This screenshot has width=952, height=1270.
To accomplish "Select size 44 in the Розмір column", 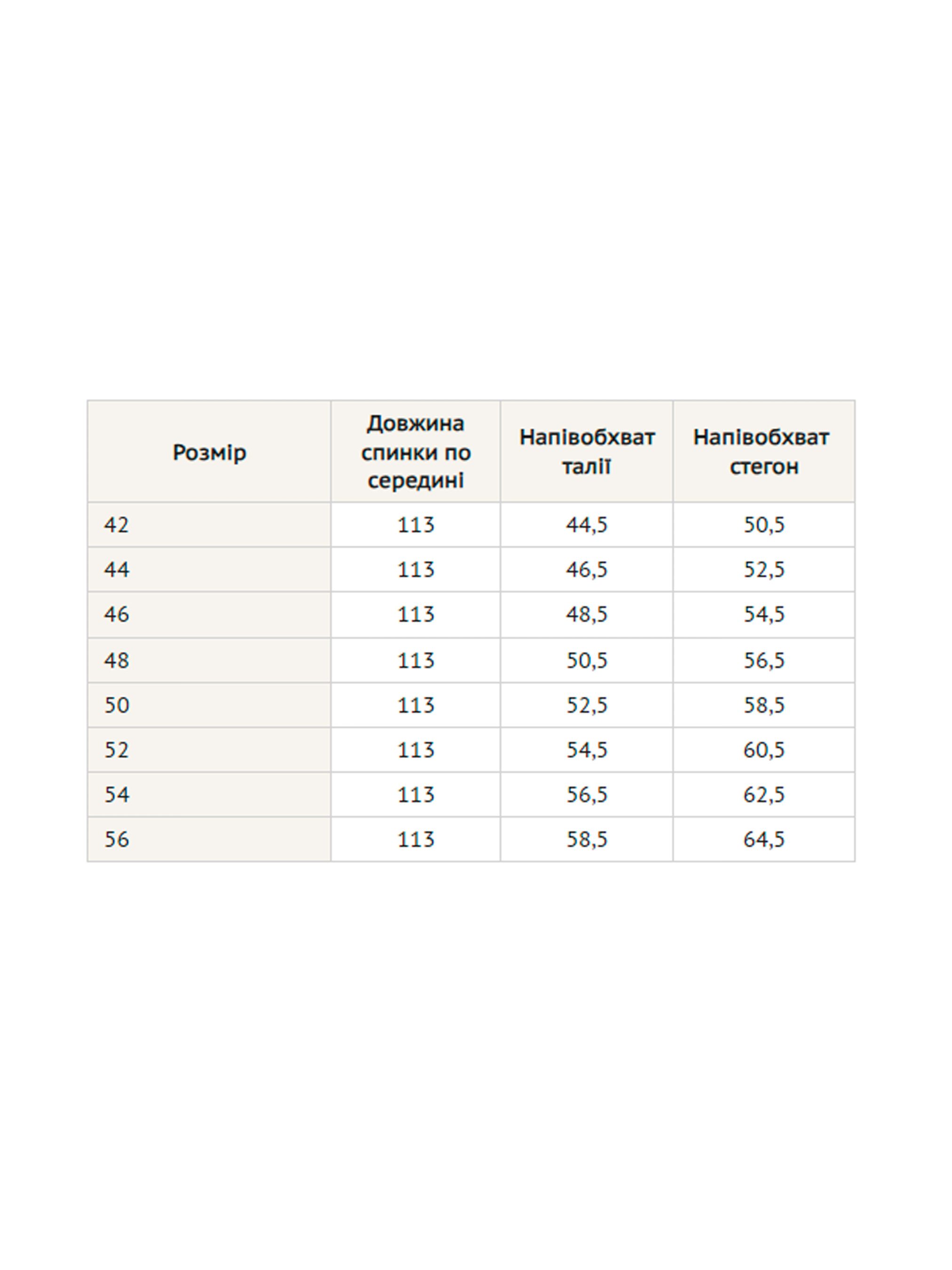I will click(117, 570).
